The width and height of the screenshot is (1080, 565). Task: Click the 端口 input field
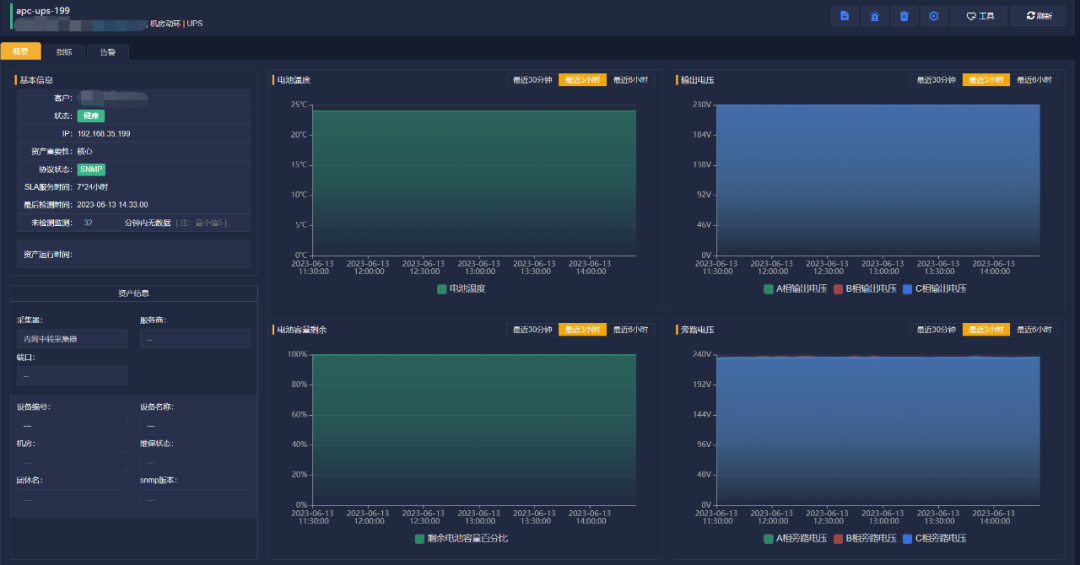click(72, 376)
